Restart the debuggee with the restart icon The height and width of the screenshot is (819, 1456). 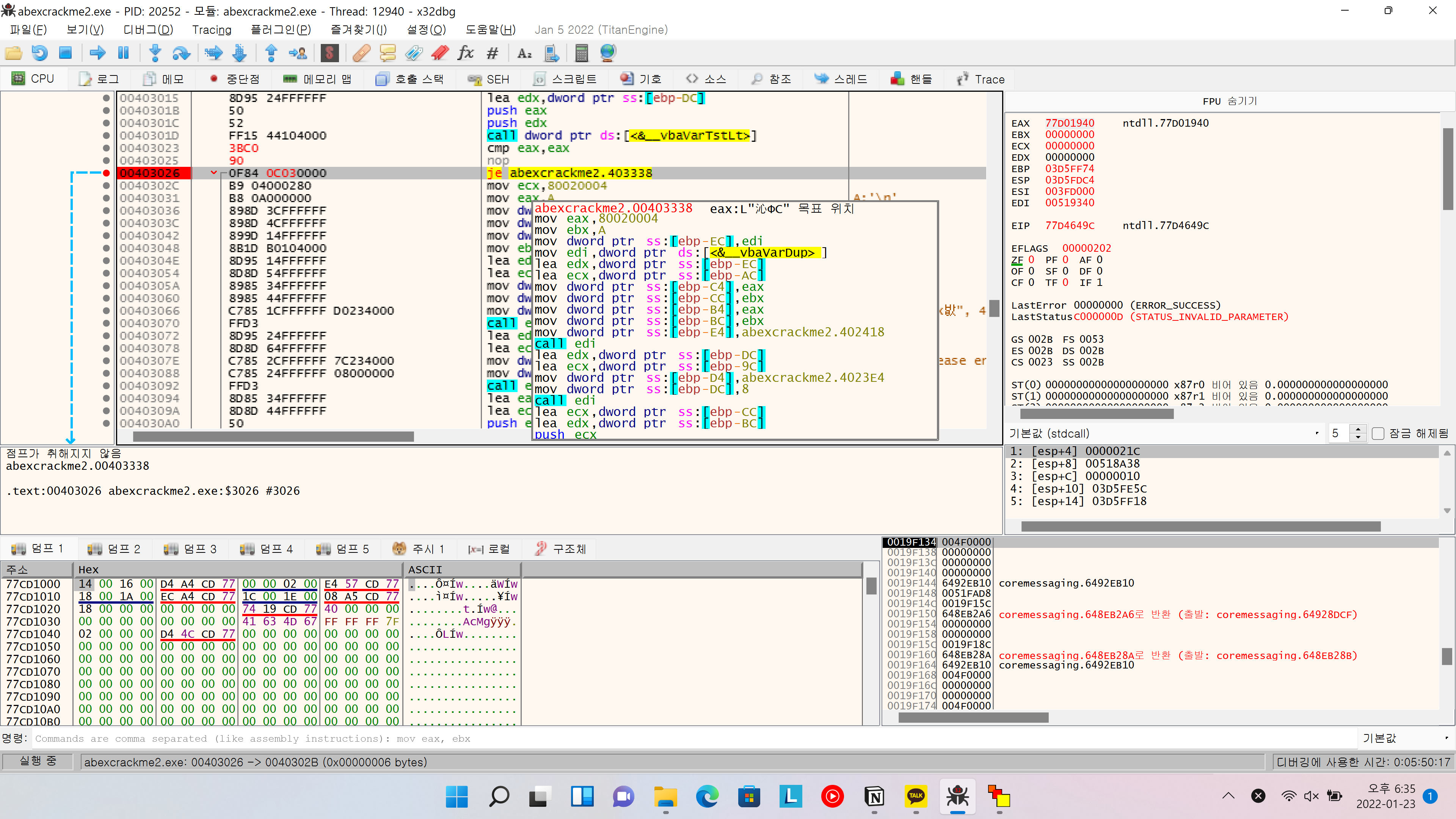[x=39, y=53]
